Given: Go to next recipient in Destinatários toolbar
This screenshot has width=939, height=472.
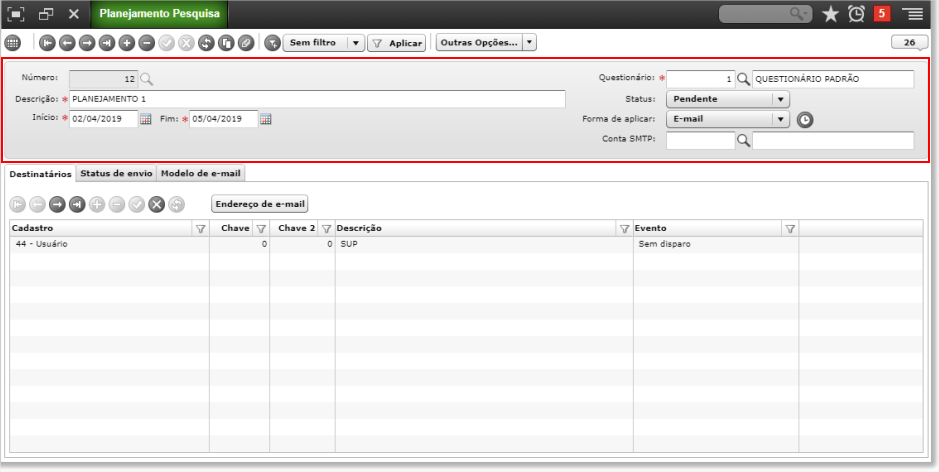Looking at the screenshot, I should click(57, 205).
